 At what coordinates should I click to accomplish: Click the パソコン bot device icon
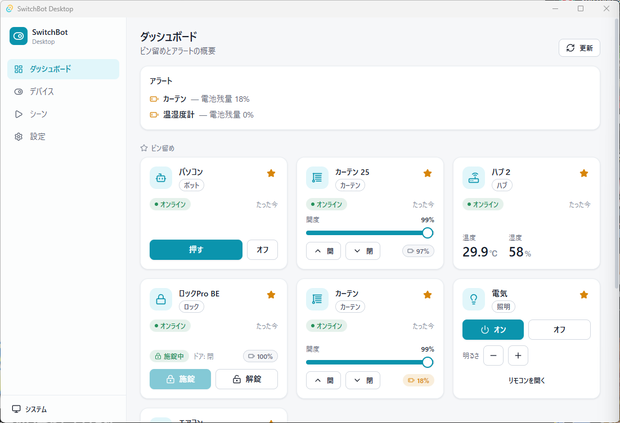point(161,178)
